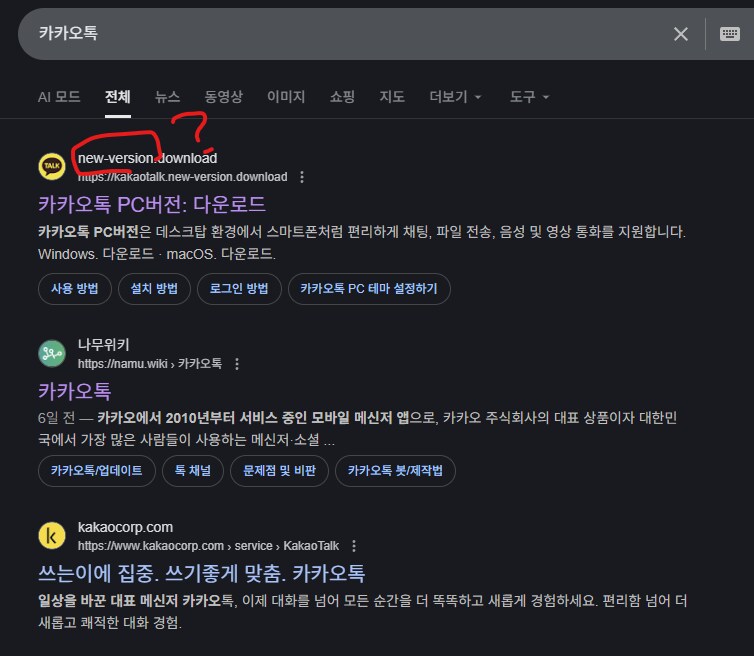754x656 pixels.
Task: Open options menu for kakaocorp.com result
Action: (x=354, y=546)
